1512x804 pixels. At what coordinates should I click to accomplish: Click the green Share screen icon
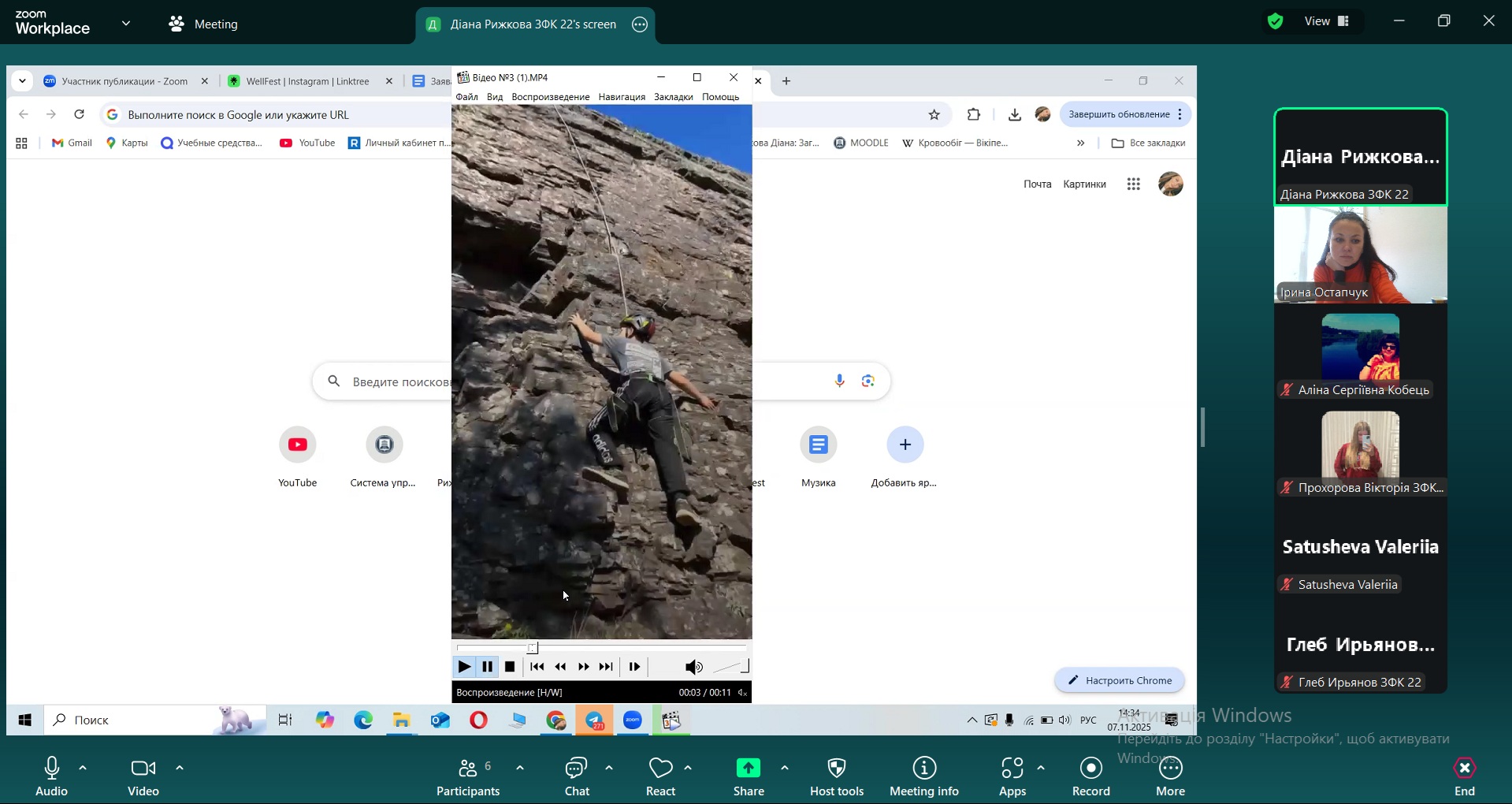pos(748,769)
